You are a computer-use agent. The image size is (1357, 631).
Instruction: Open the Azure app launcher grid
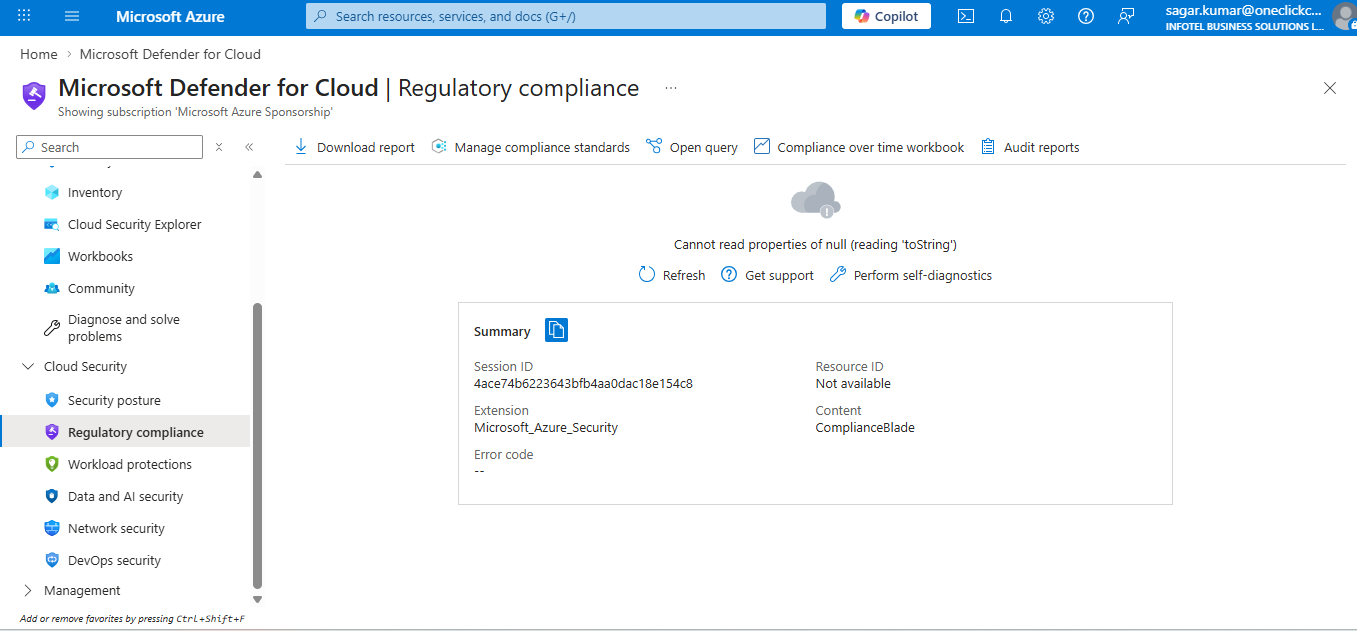pos(25,16)
